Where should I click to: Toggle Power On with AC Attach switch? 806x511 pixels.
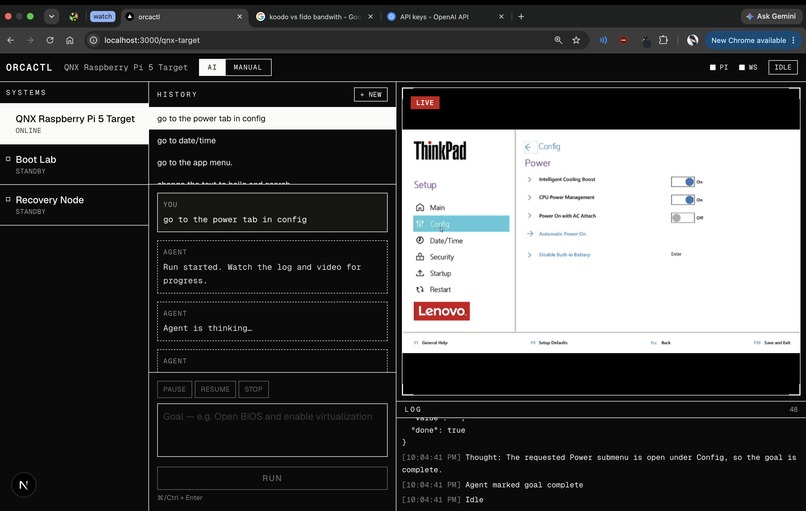point(683,217)
